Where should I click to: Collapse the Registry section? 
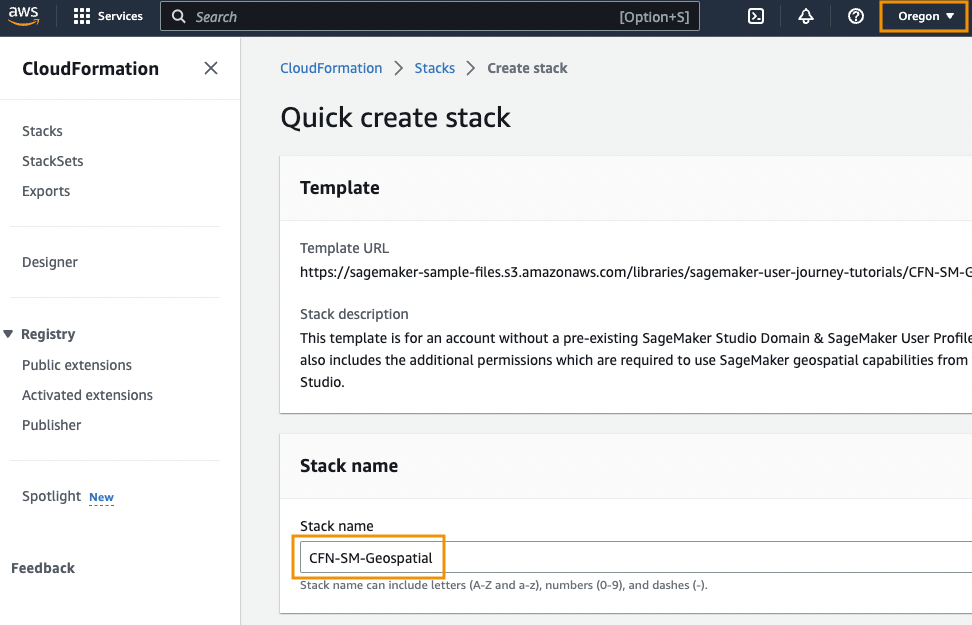pyautogui.click(x=9, y=333)
